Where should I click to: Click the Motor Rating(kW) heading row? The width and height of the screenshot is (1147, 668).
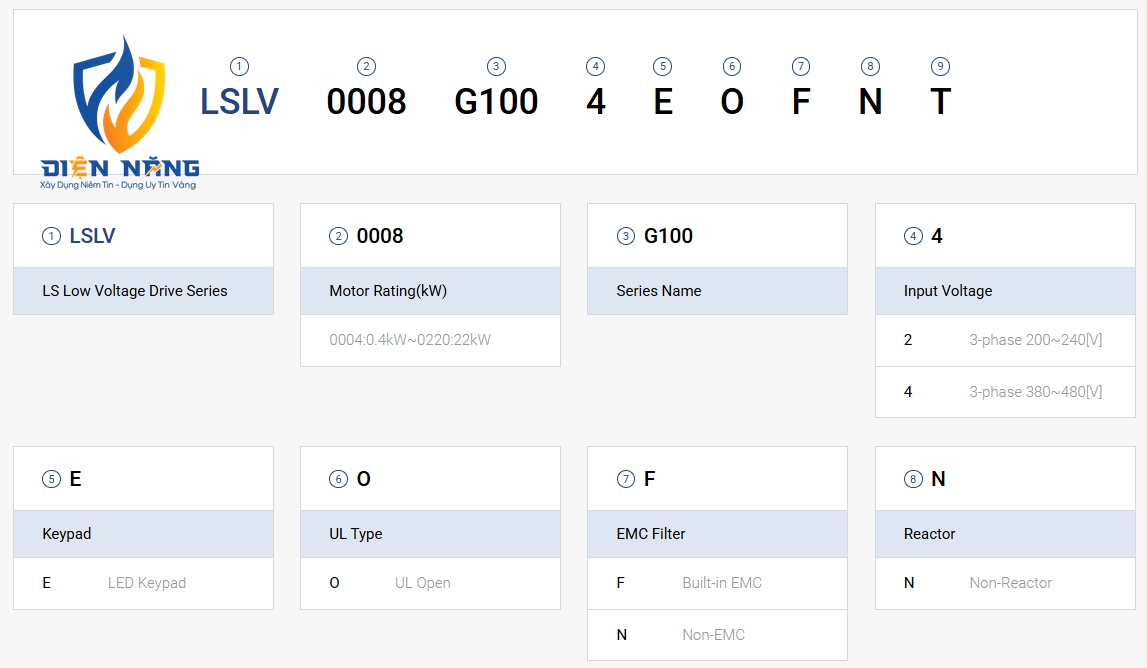click(430, 291)
